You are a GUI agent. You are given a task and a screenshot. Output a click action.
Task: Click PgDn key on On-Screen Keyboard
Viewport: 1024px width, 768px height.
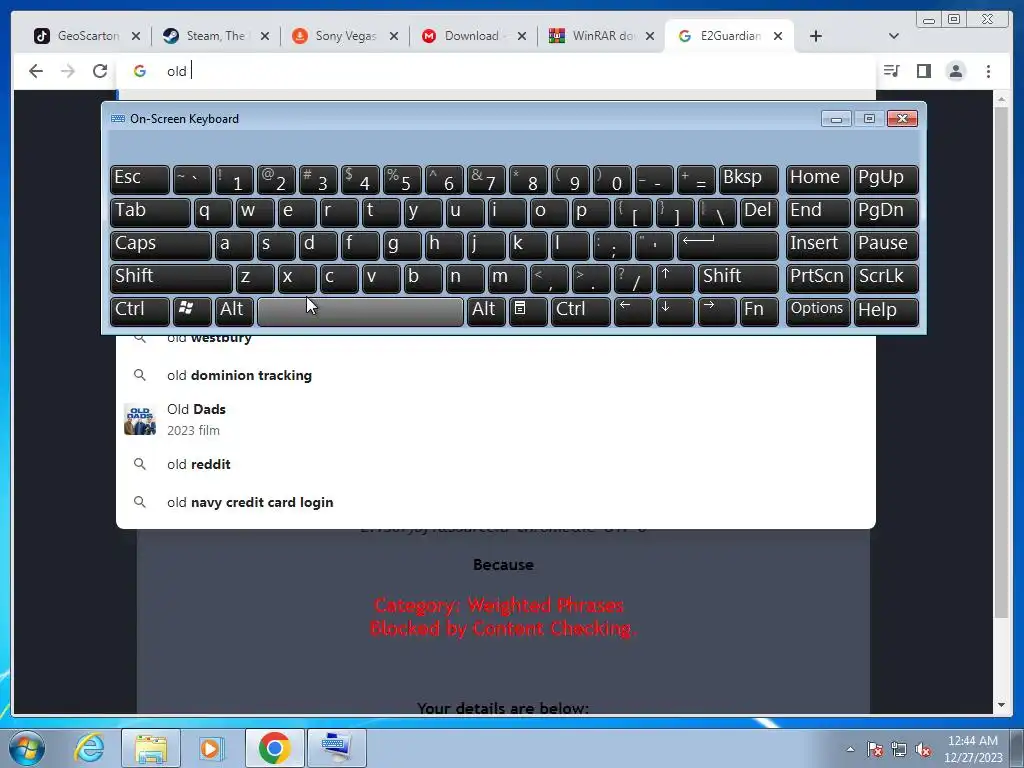(x=886, y=212)
